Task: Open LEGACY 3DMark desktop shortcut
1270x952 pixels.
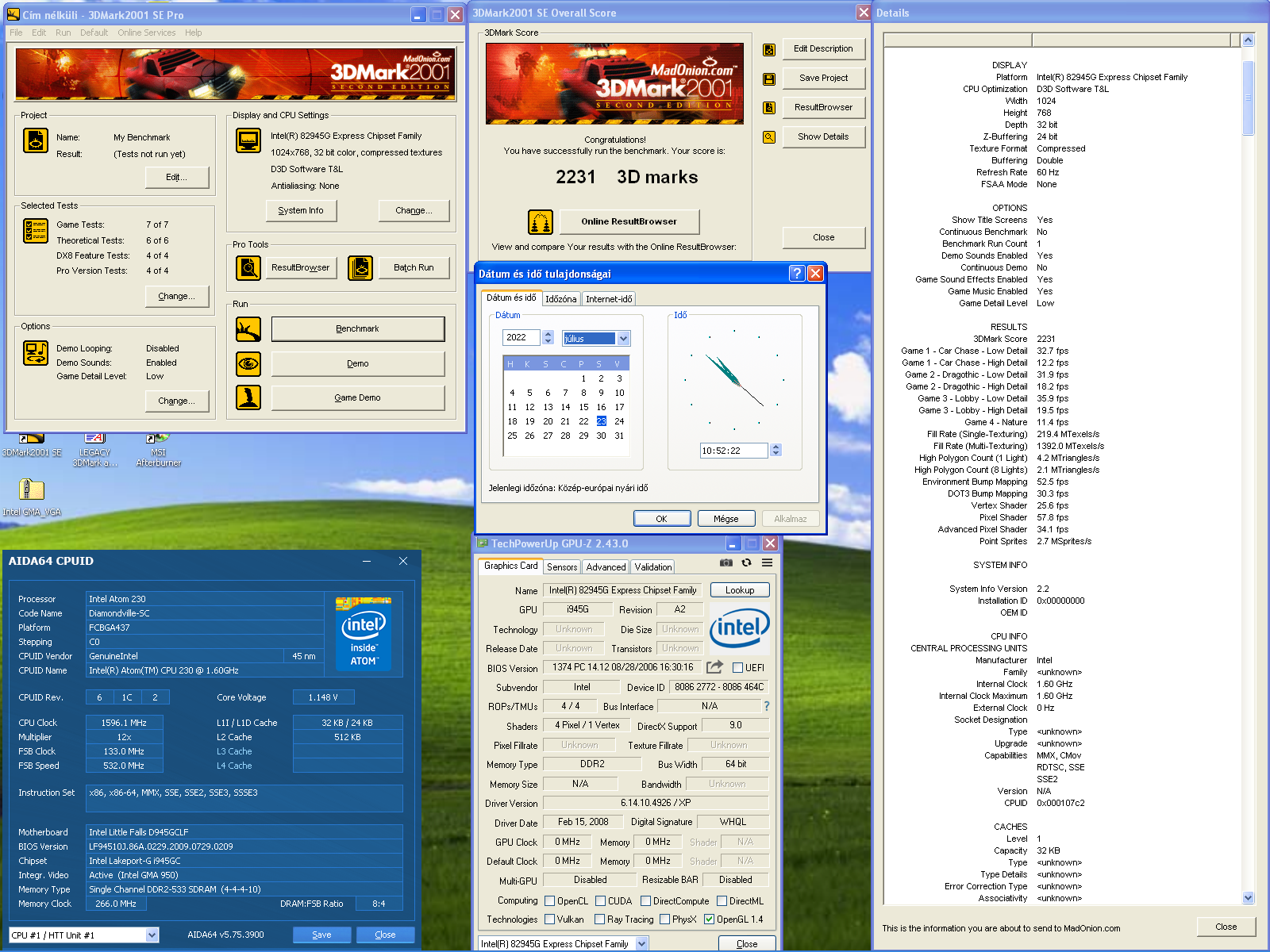Action: (x=94, y=449)
